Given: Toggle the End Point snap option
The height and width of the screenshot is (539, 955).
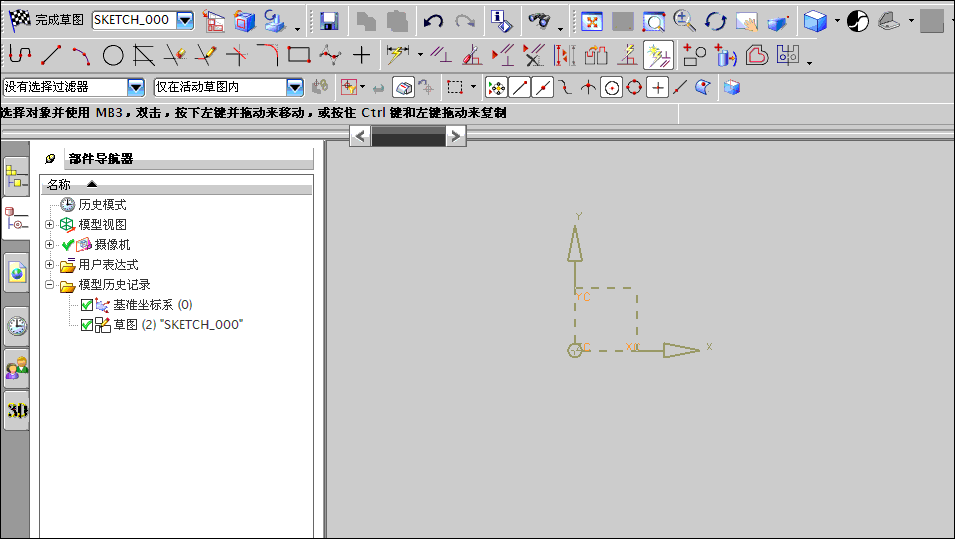Looking at the screenshot, I should click(520, 88).
